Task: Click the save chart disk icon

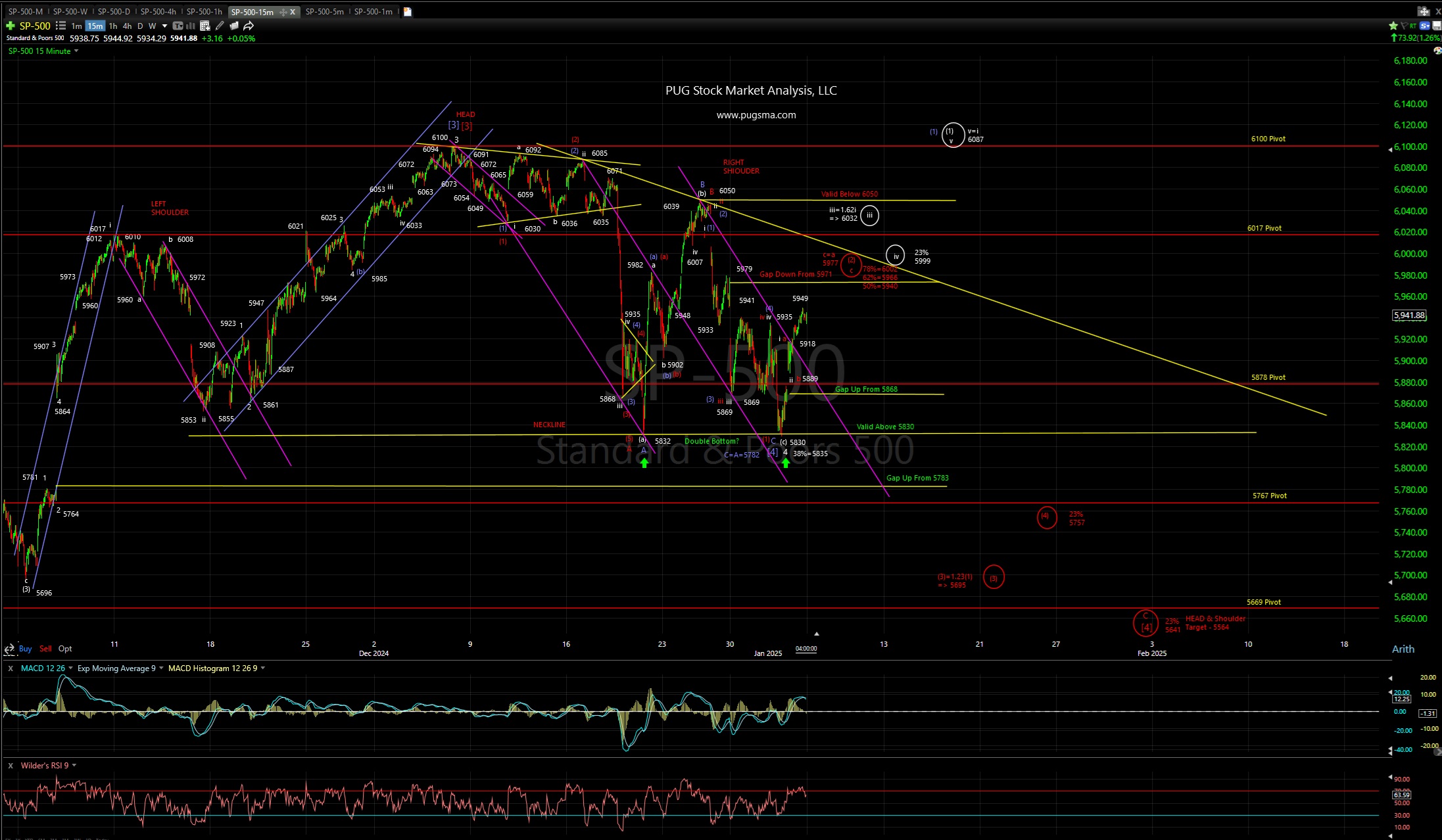Action: coord(1437,25)
